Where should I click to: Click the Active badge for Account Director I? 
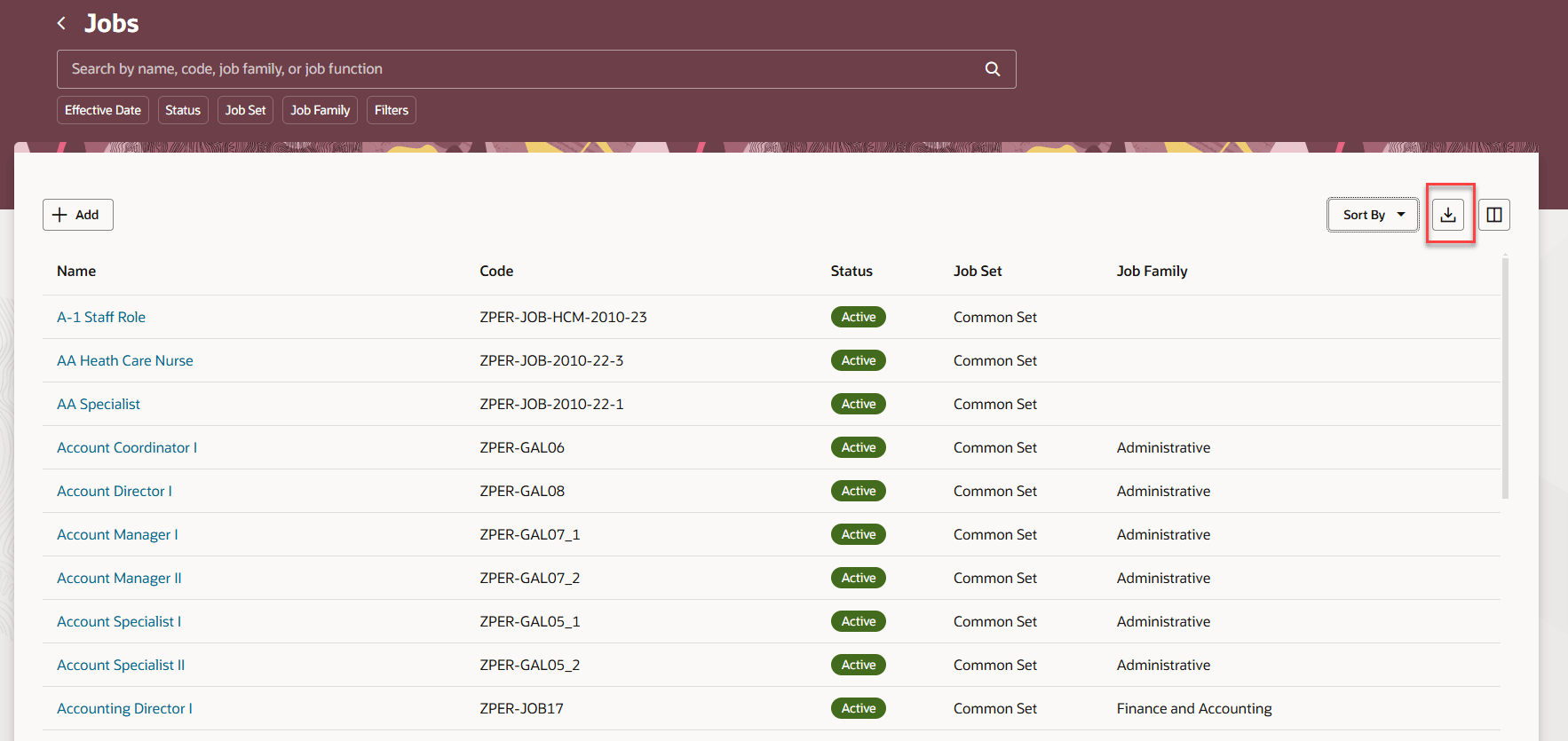(x=859, y=491)
